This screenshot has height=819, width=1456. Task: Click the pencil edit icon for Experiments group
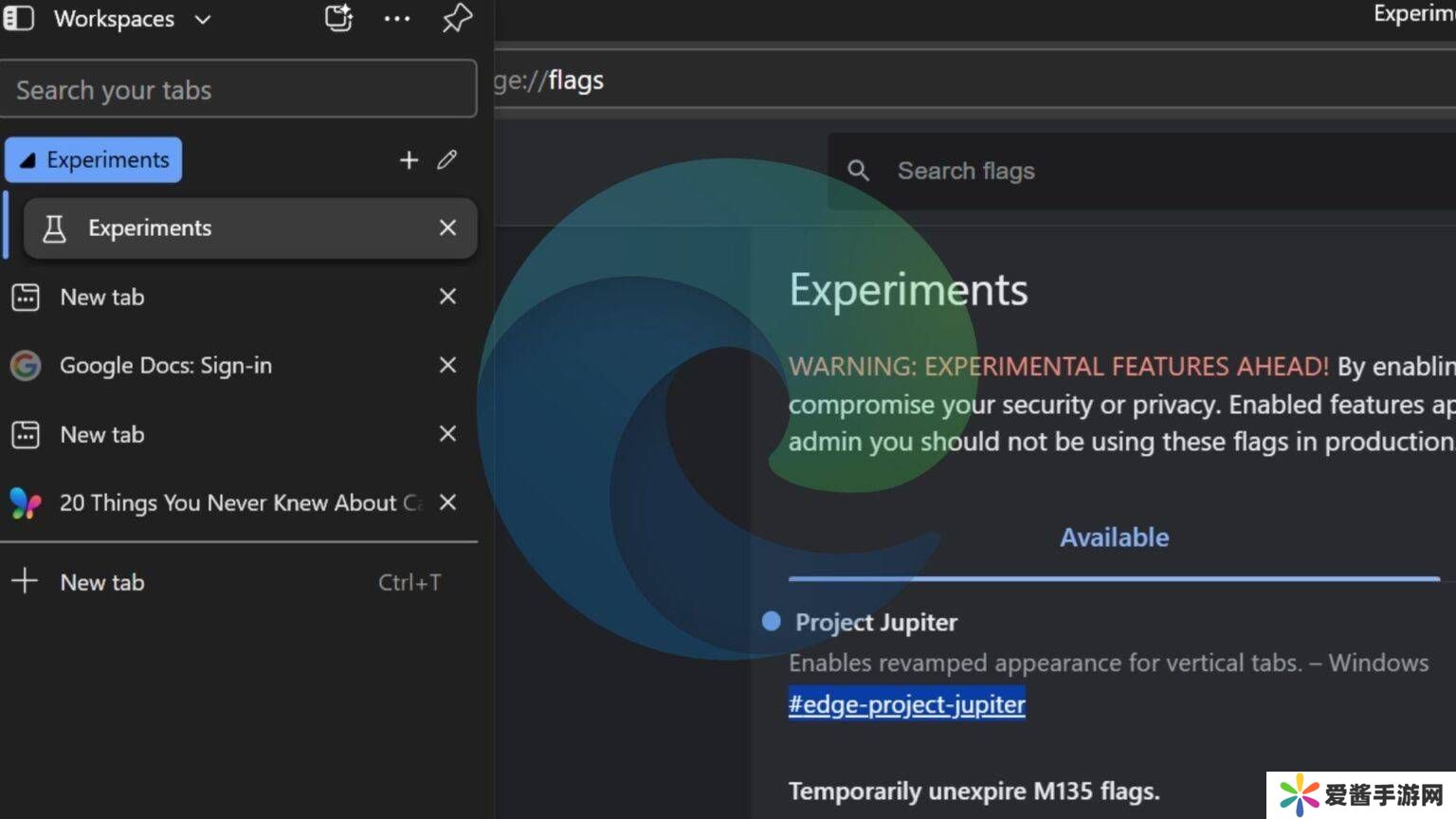coord(447,159)
